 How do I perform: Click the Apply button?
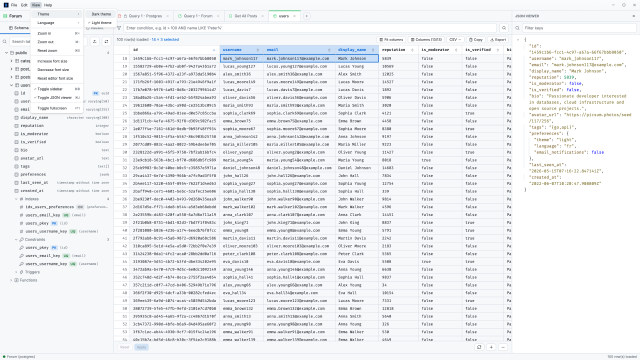(x=141, y=347)
